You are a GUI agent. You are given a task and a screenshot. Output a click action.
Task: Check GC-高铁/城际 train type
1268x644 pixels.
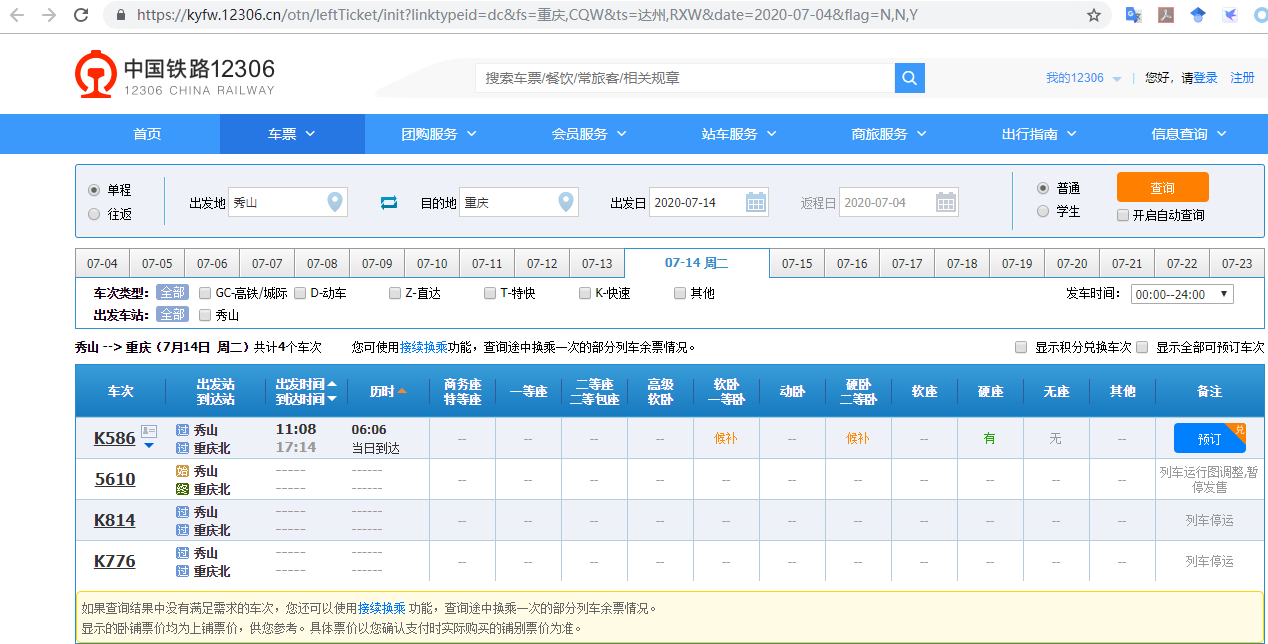(205, 293)
